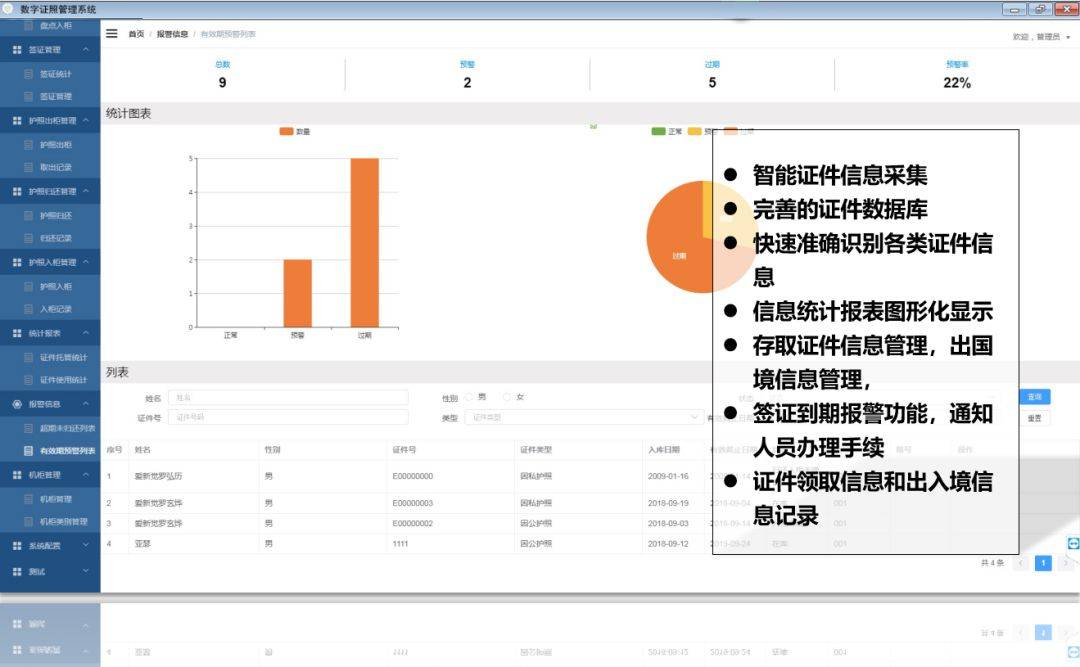This screenshot has height=667, width=1080.
Task: Click the blue 查询 search button
Action: [x=1034, y=397]
